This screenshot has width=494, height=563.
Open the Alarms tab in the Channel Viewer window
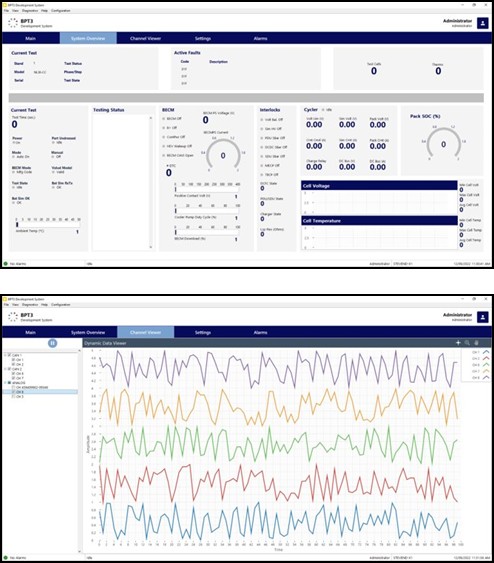[260, 332]
